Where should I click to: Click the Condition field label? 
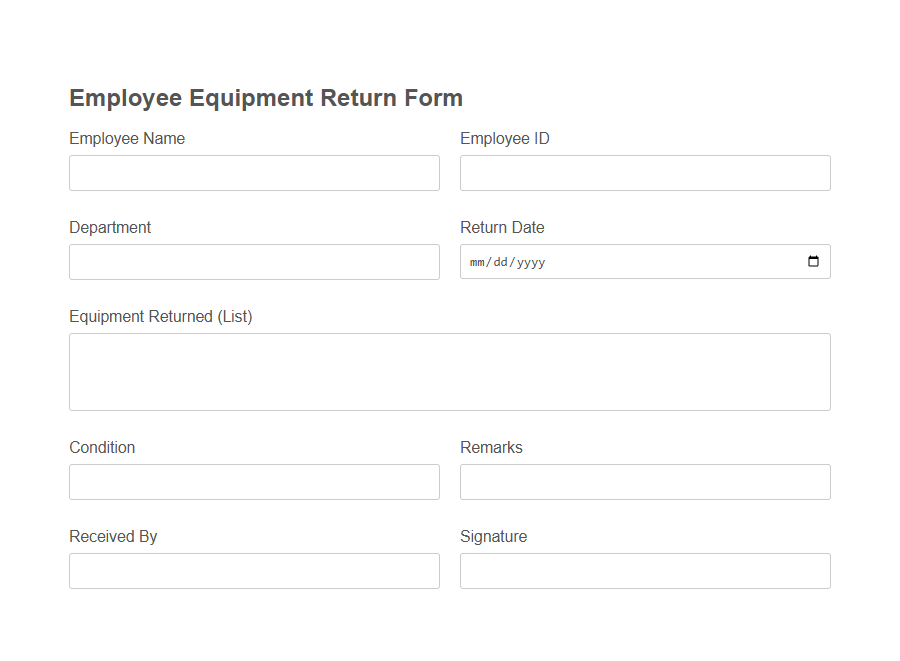102,447
